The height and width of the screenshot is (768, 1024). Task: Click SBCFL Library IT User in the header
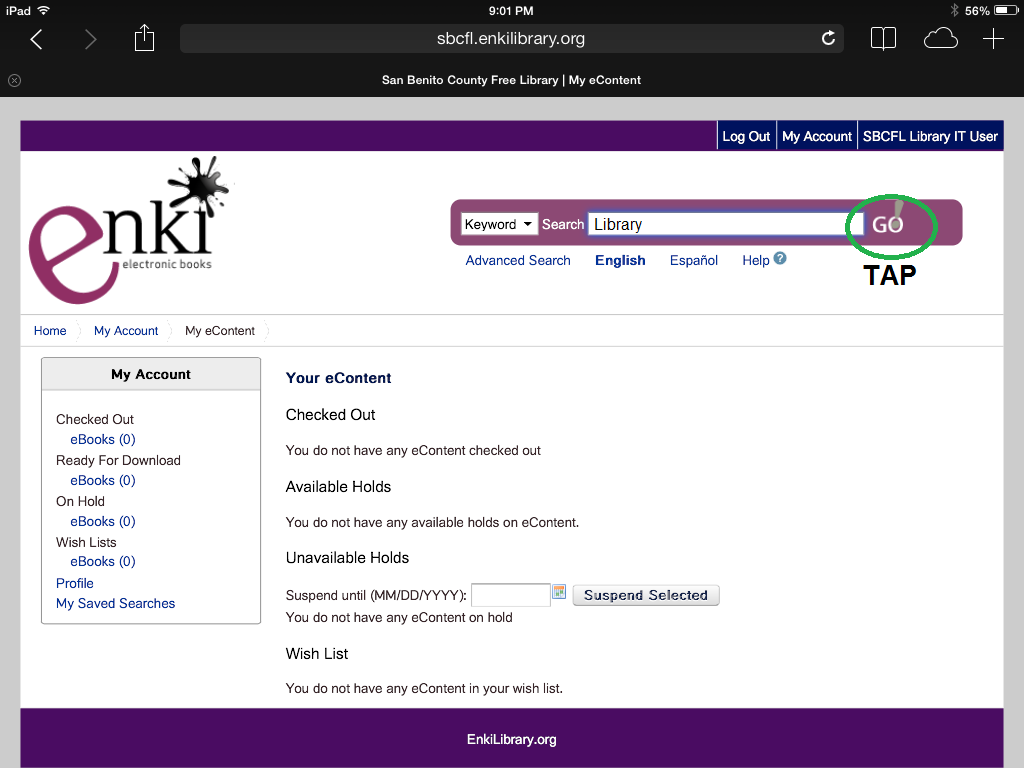click(x=930, y=136)
